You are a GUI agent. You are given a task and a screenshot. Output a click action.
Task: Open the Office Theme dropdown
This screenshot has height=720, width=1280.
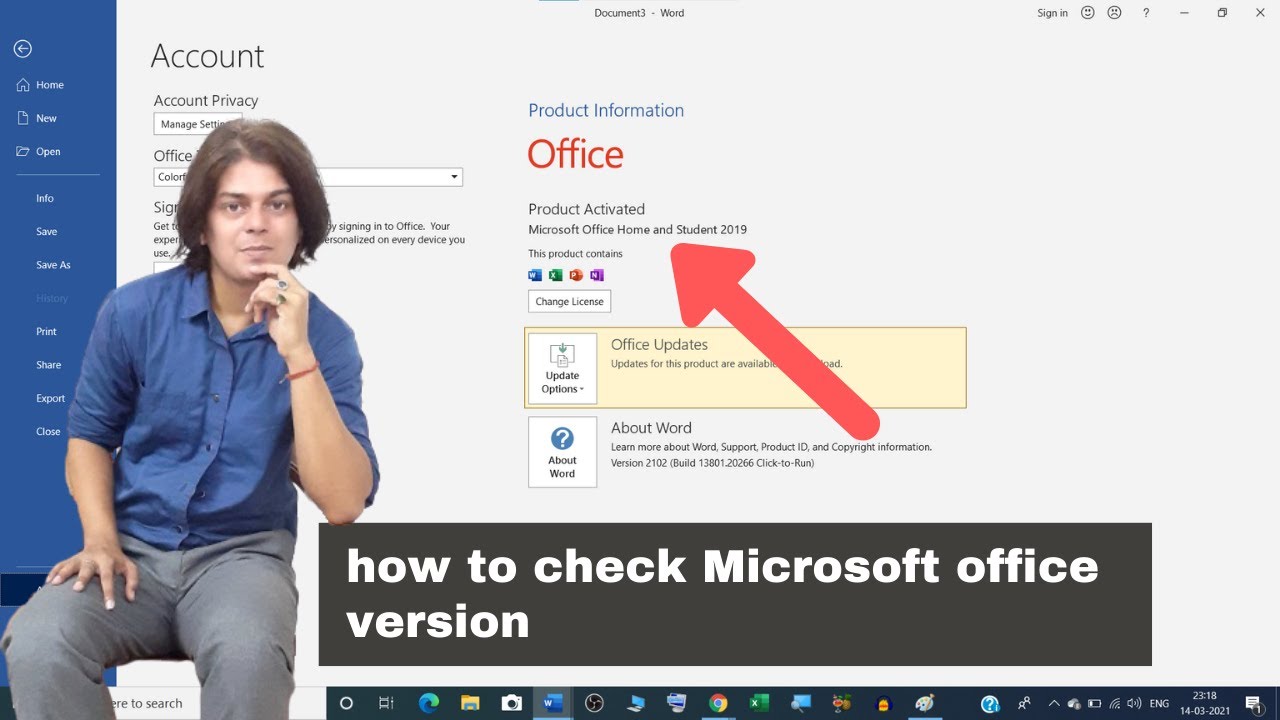[x=308, y=177]
